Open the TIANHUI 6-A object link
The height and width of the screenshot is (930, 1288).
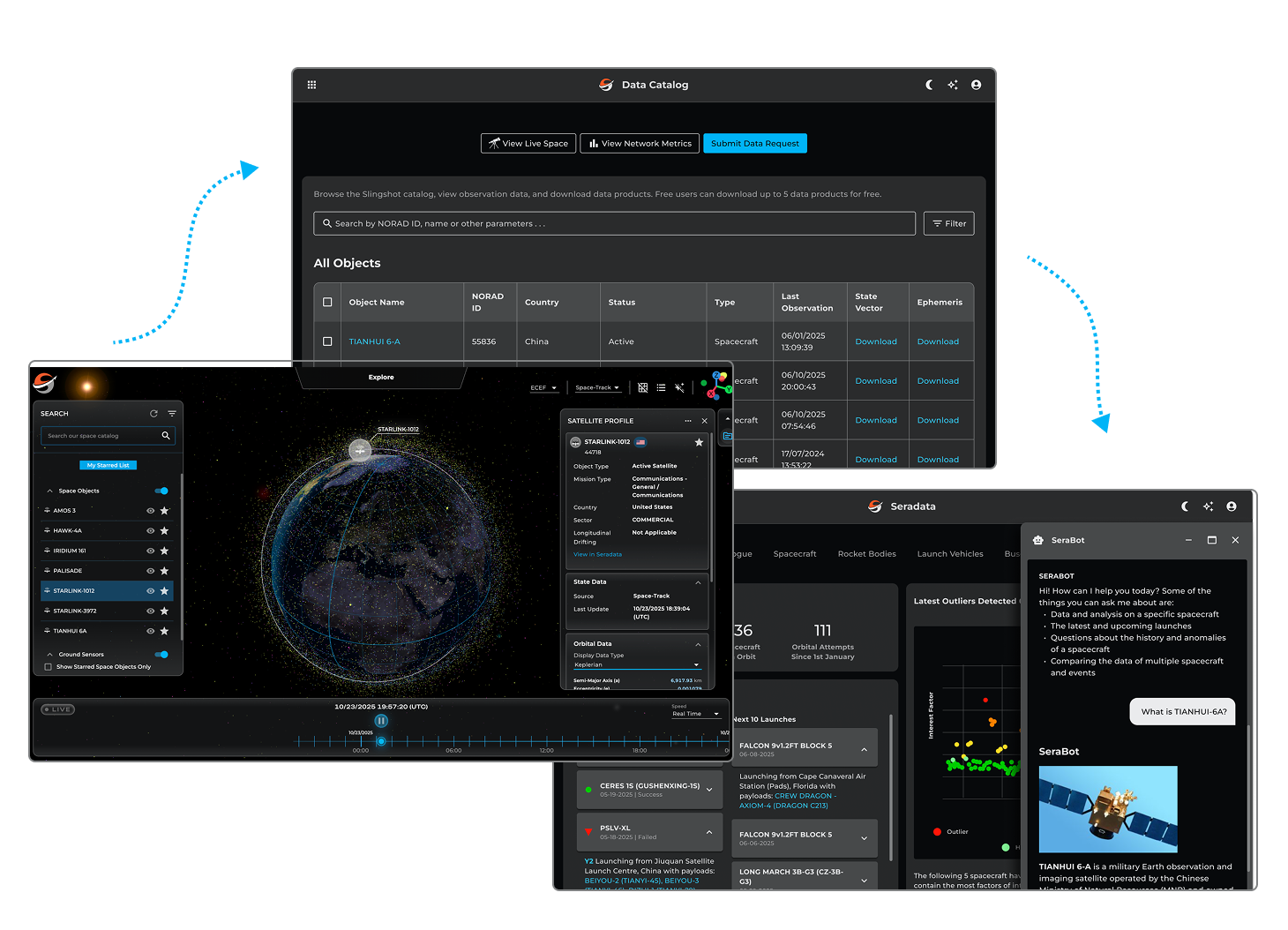coord(374,341)
